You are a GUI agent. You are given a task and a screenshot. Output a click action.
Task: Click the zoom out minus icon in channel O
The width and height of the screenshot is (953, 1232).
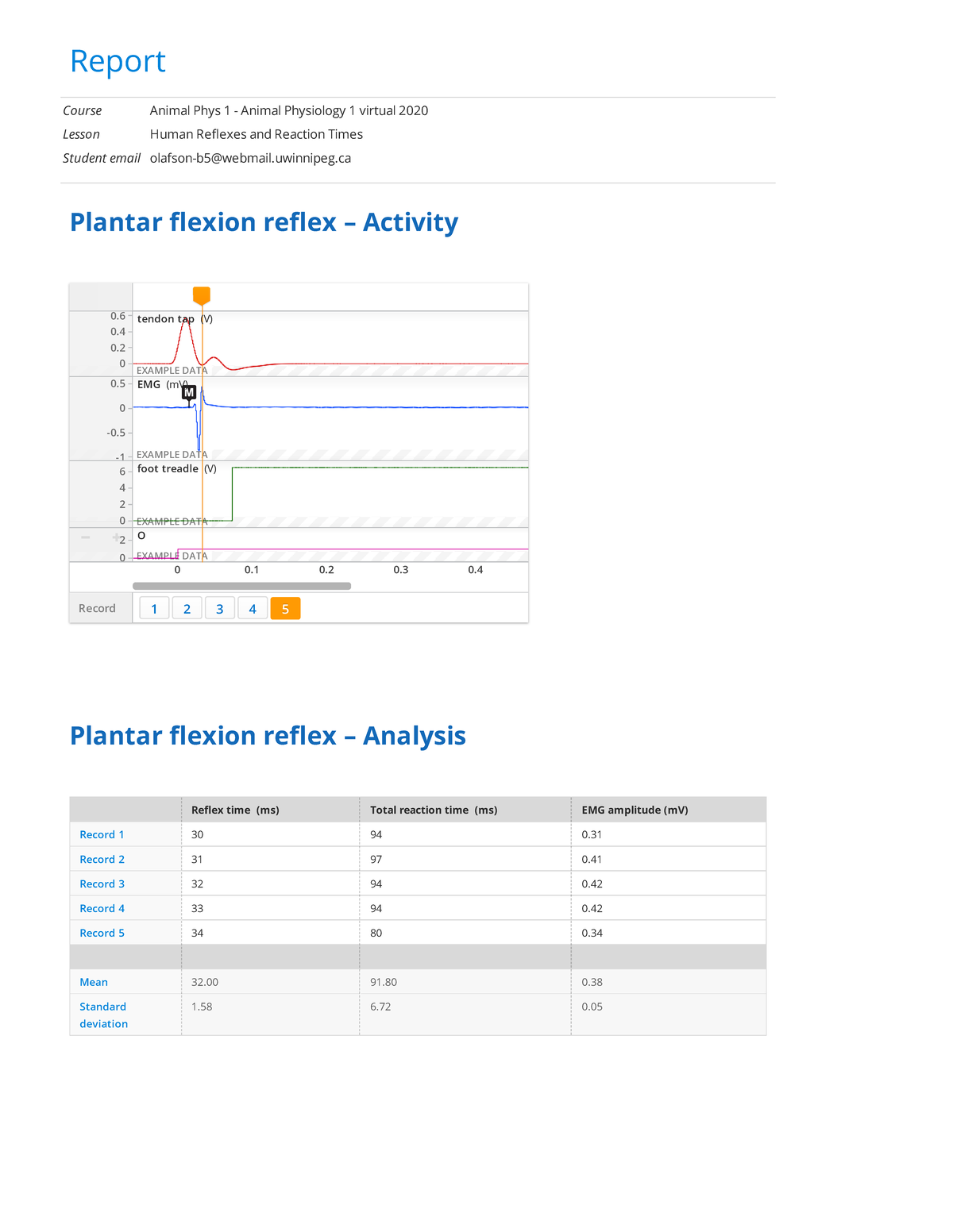tap(85, 537)
